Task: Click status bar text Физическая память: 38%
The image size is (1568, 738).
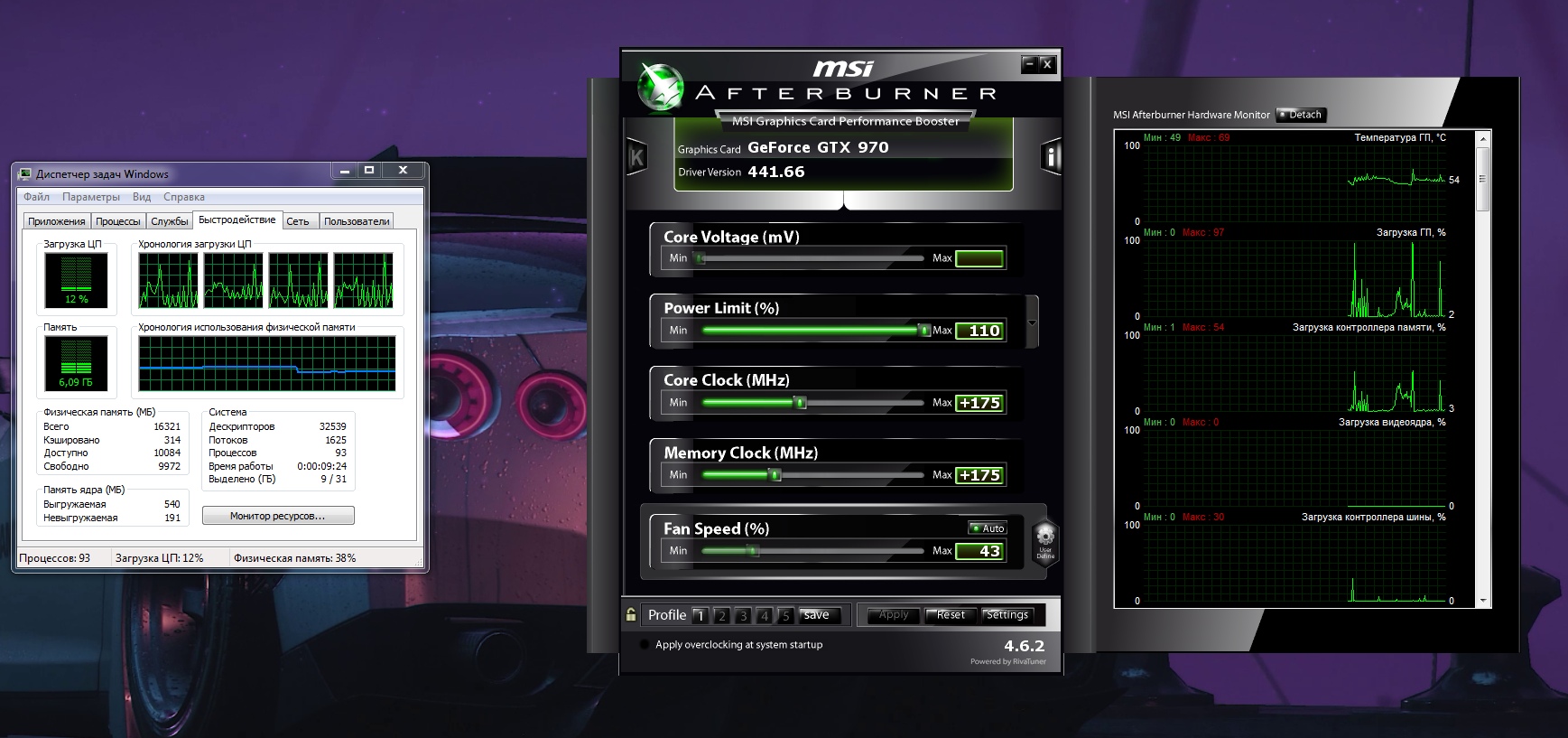Action: coord(295,558)
